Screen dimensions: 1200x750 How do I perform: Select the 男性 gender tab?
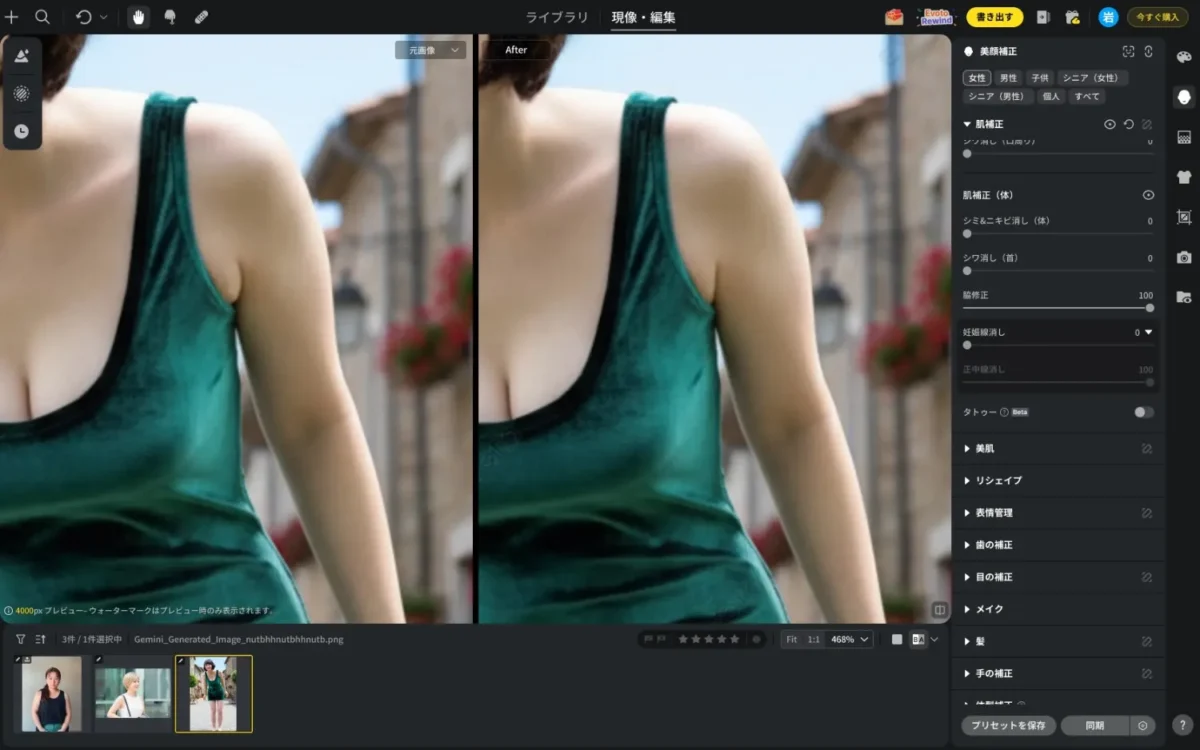[1008, 78]
